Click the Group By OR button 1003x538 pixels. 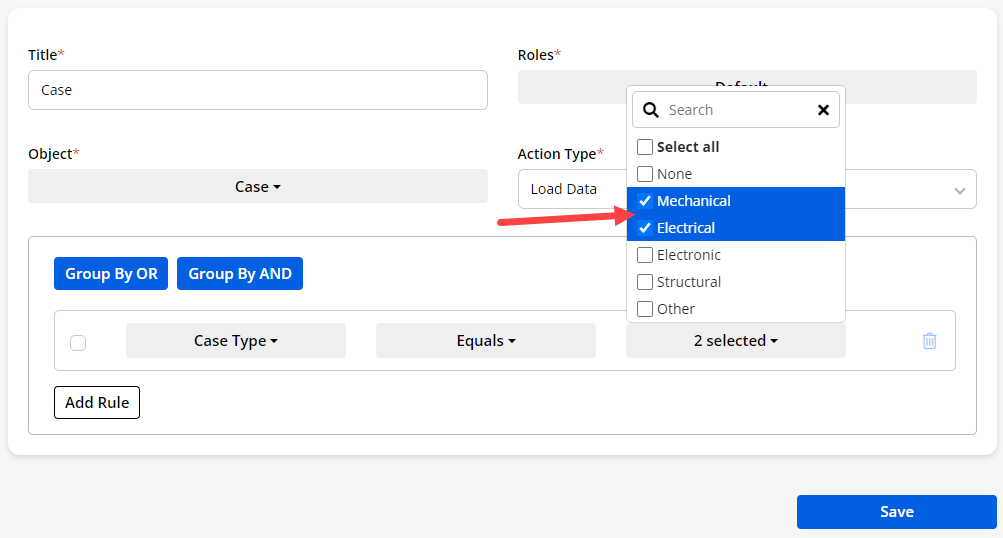click(111, 274)
